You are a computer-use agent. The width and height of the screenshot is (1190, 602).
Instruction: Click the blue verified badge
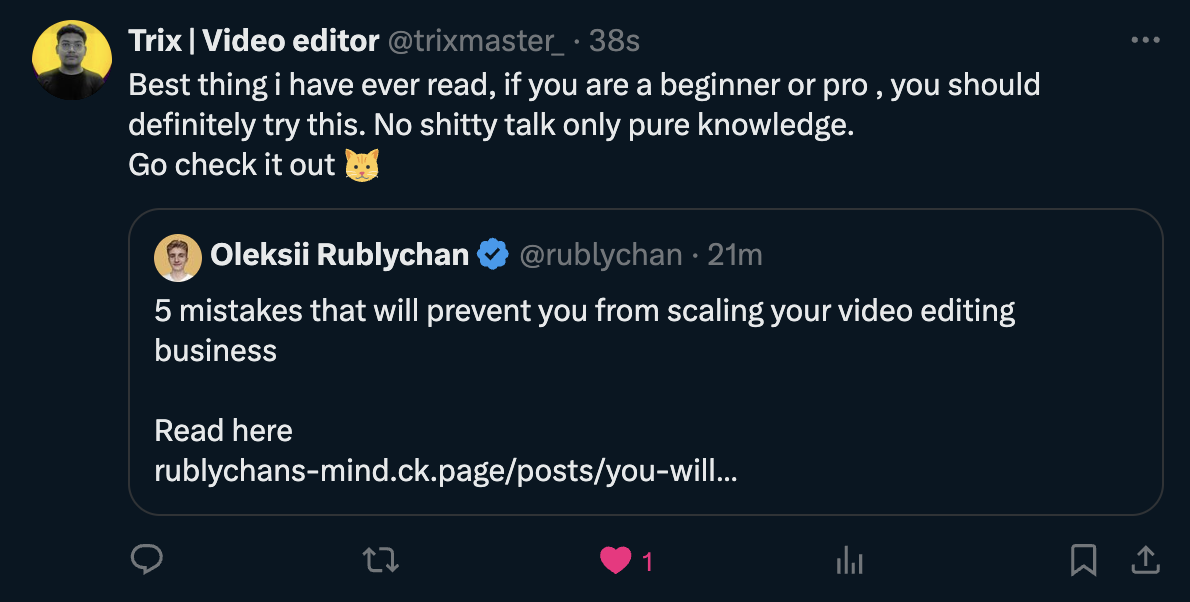tap(493, 255)
